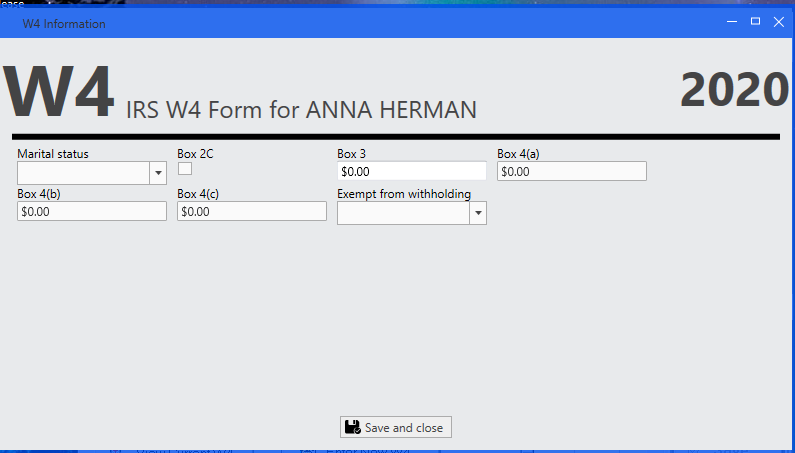Click the Box 4(a) amount field
Viewport: 795px width, 453px height.
click(572, 171)
